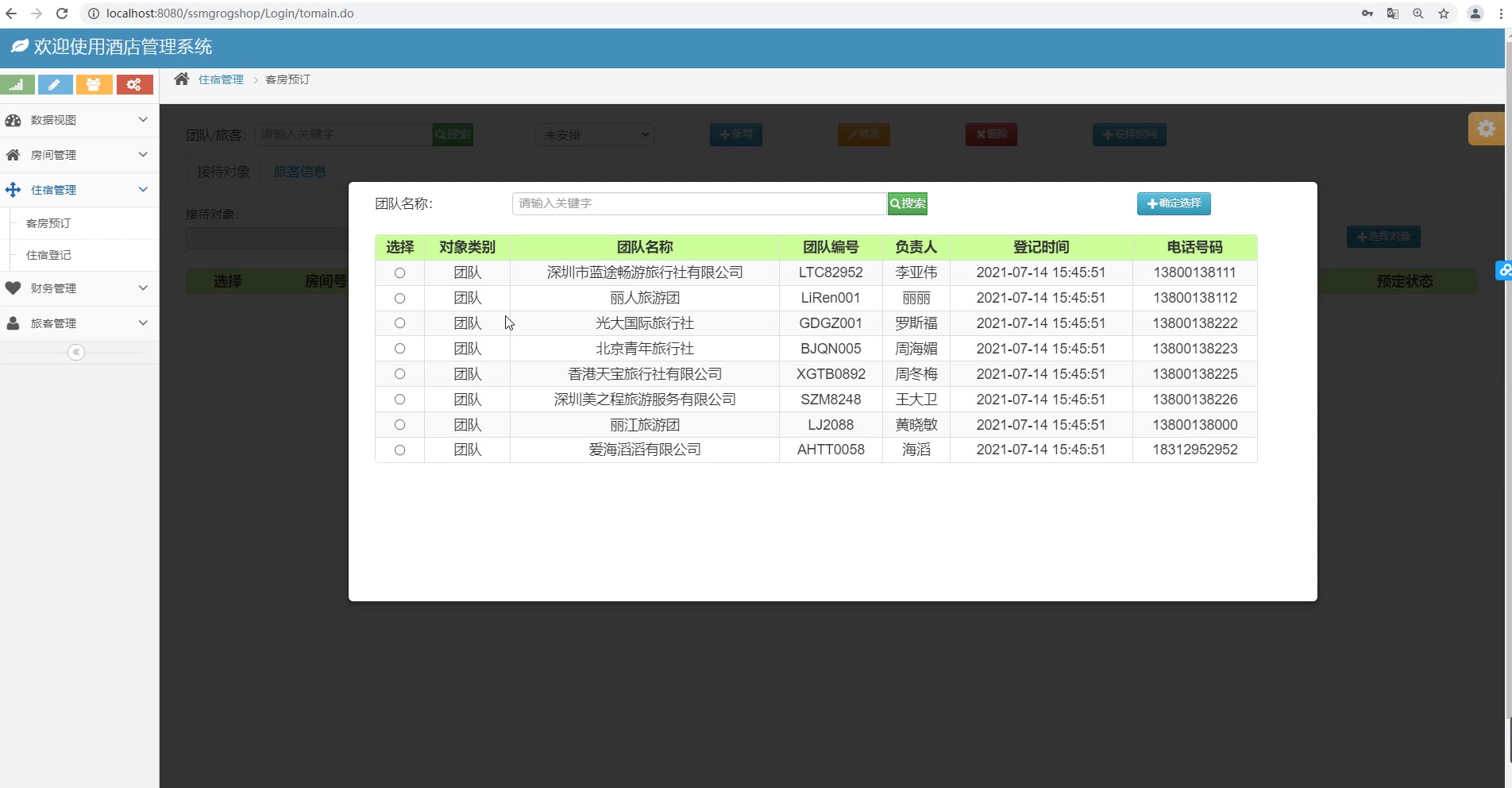The height and width of the screenshot is (788, 1512).
Task: Collapse the 住宿管理 menu chevron
Action: (x=143, y=190)
